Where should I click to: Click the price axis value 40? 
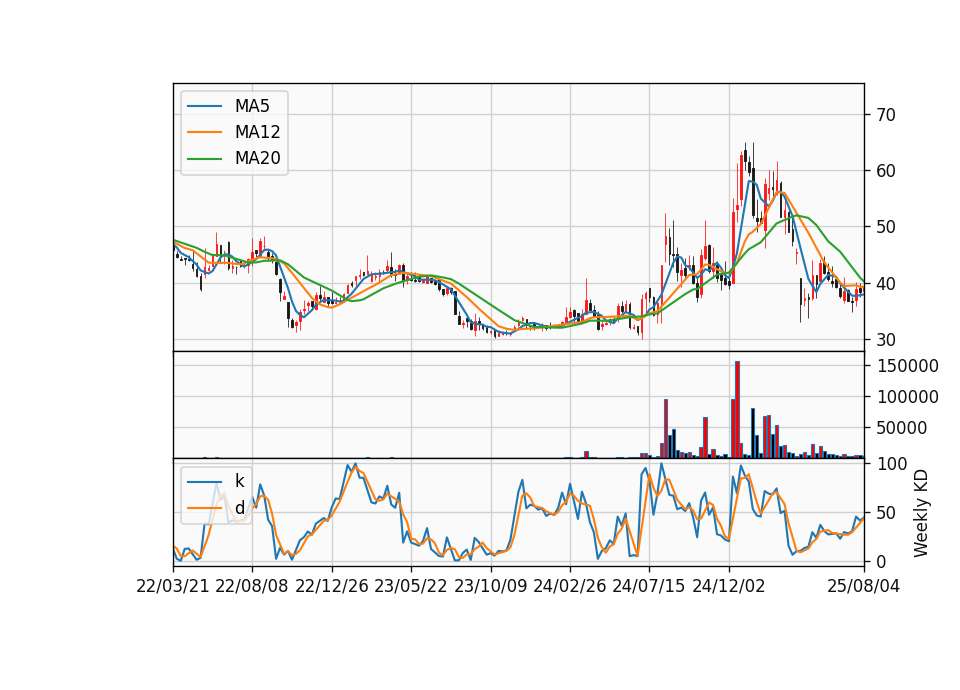pyautogui.click(x=885, y=283)
